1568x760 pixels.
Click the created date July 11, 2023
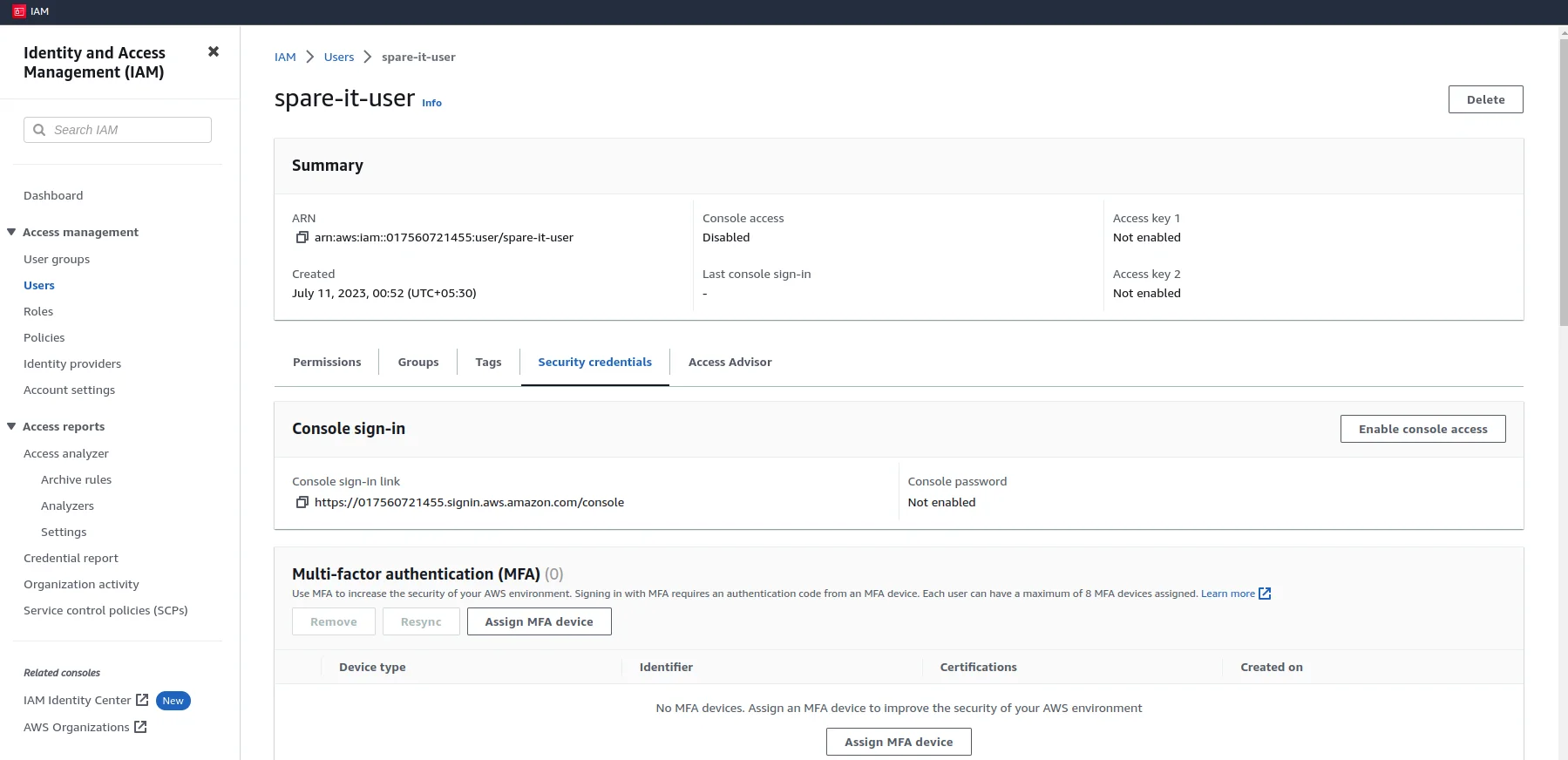point(384,293)
